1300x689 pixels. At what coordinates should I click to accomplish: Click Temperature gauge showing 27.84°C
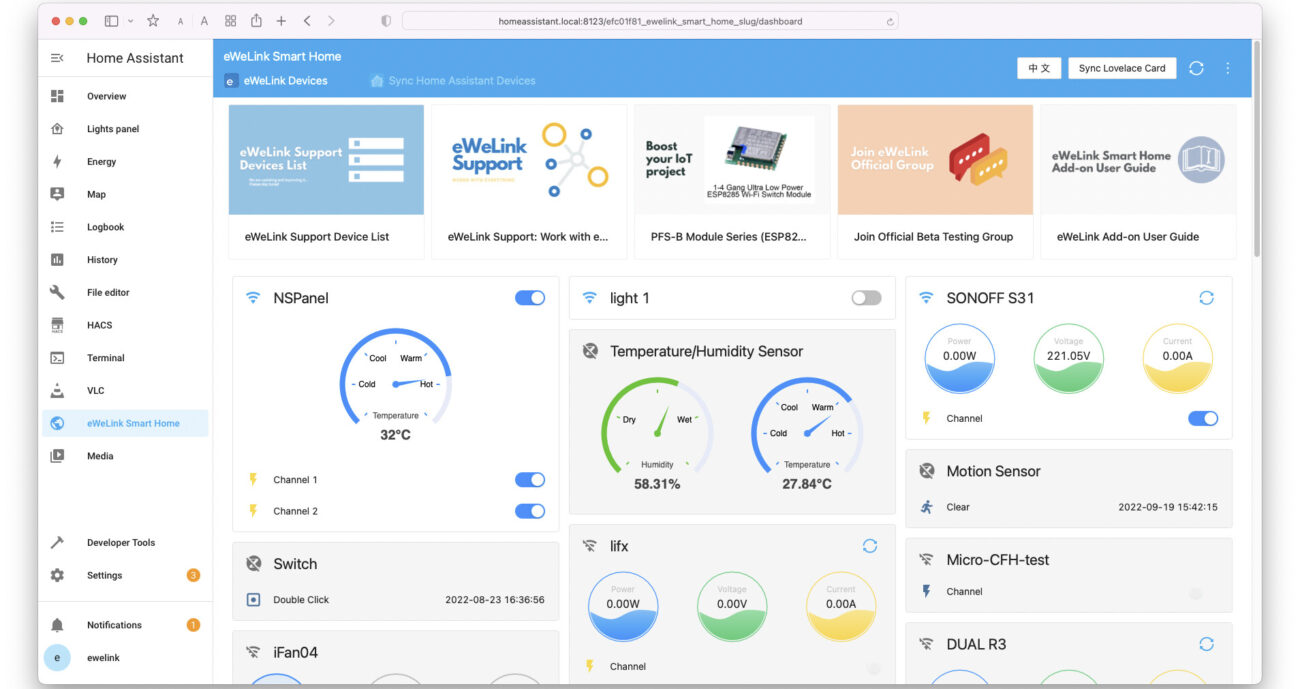807,433
